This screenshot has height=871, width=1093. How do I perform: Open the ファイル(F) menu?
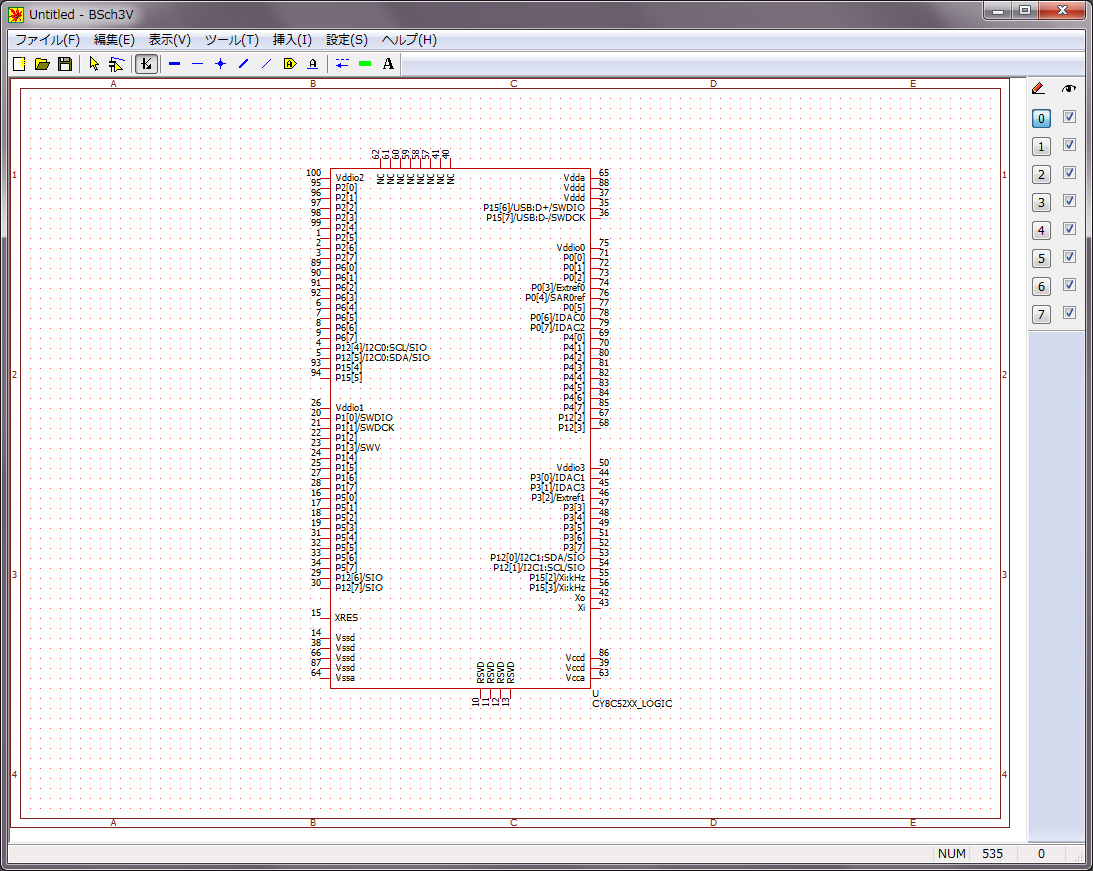tap(47, 40)
